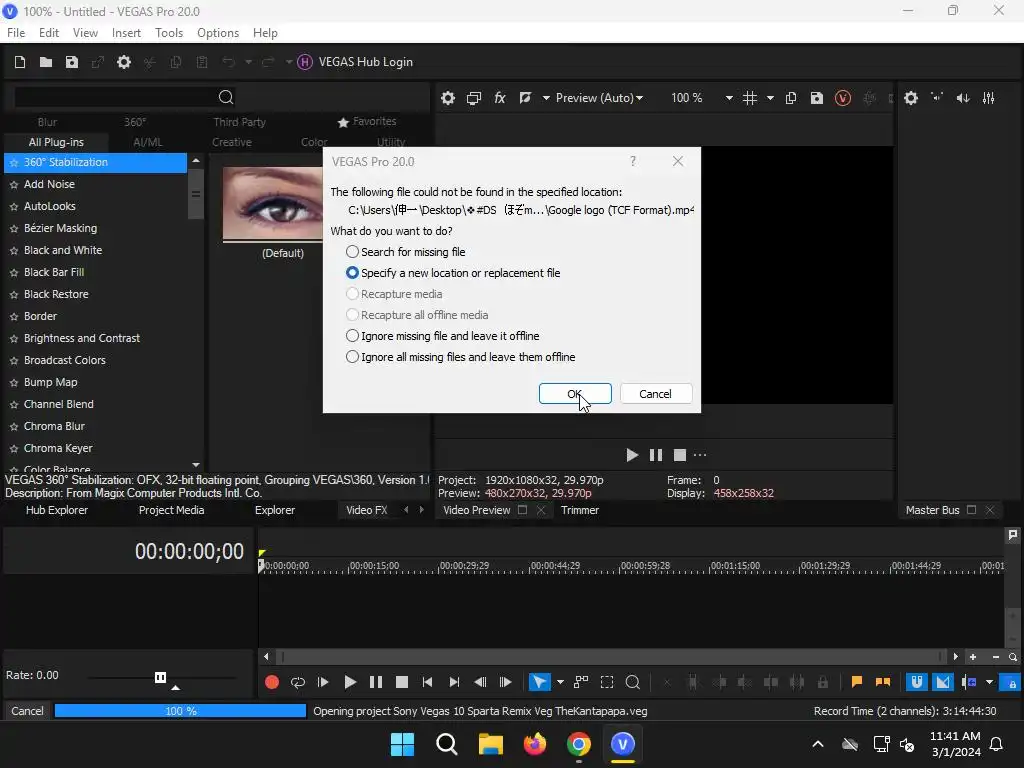
Task: Insert marker with orange flag icon
Action: (857, 682)
